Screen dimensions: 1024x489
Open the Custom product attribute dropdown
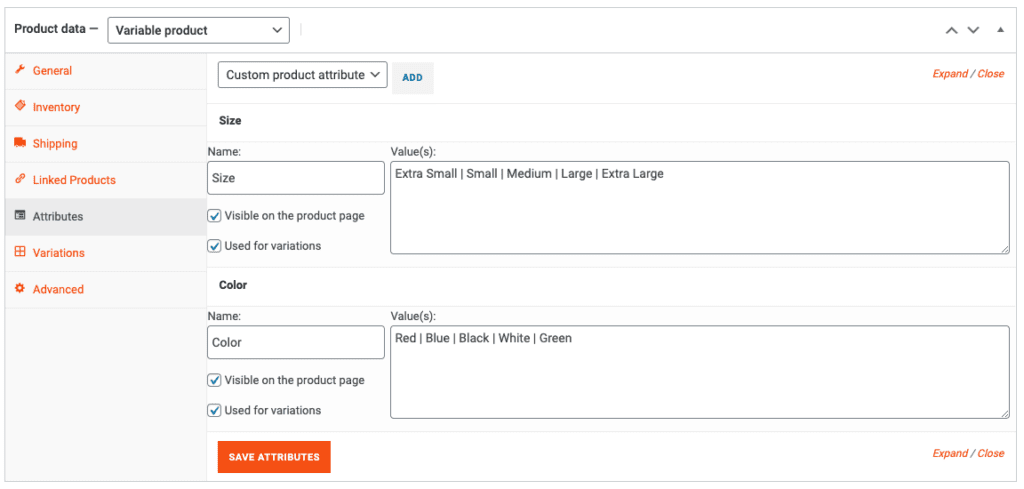pyautogui.click(x=302, y=75)
